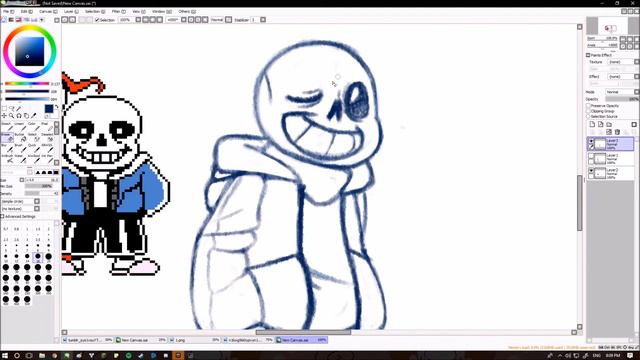The height and width of the screenshot is (360, 640).
Task: Open the Layer menu
Action: tap(71, 11)
